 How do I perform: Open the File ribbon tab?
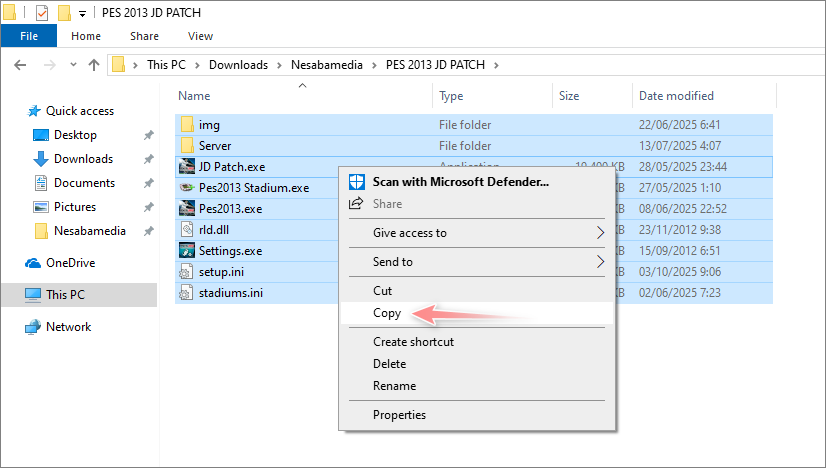(x=29, y=36)
